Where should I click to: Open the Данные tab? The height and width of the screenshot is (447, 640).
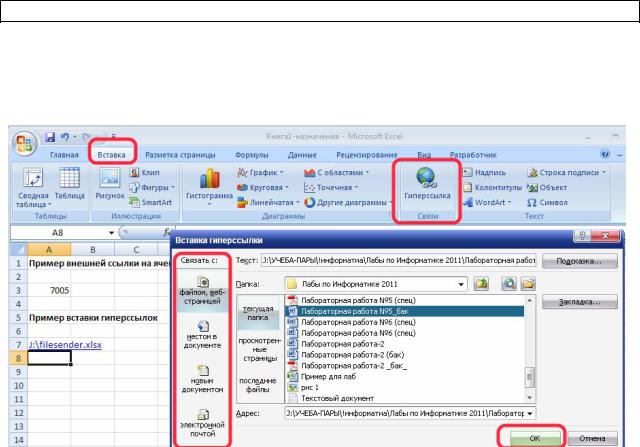(x=302, y=155)
